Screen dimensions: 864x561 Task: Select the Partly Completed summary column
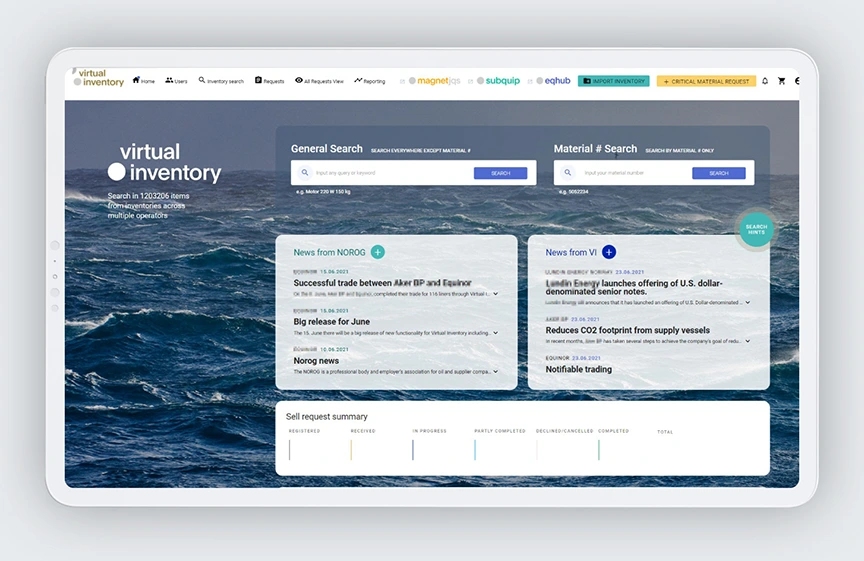pyautogui.click(x=500, y=445)
